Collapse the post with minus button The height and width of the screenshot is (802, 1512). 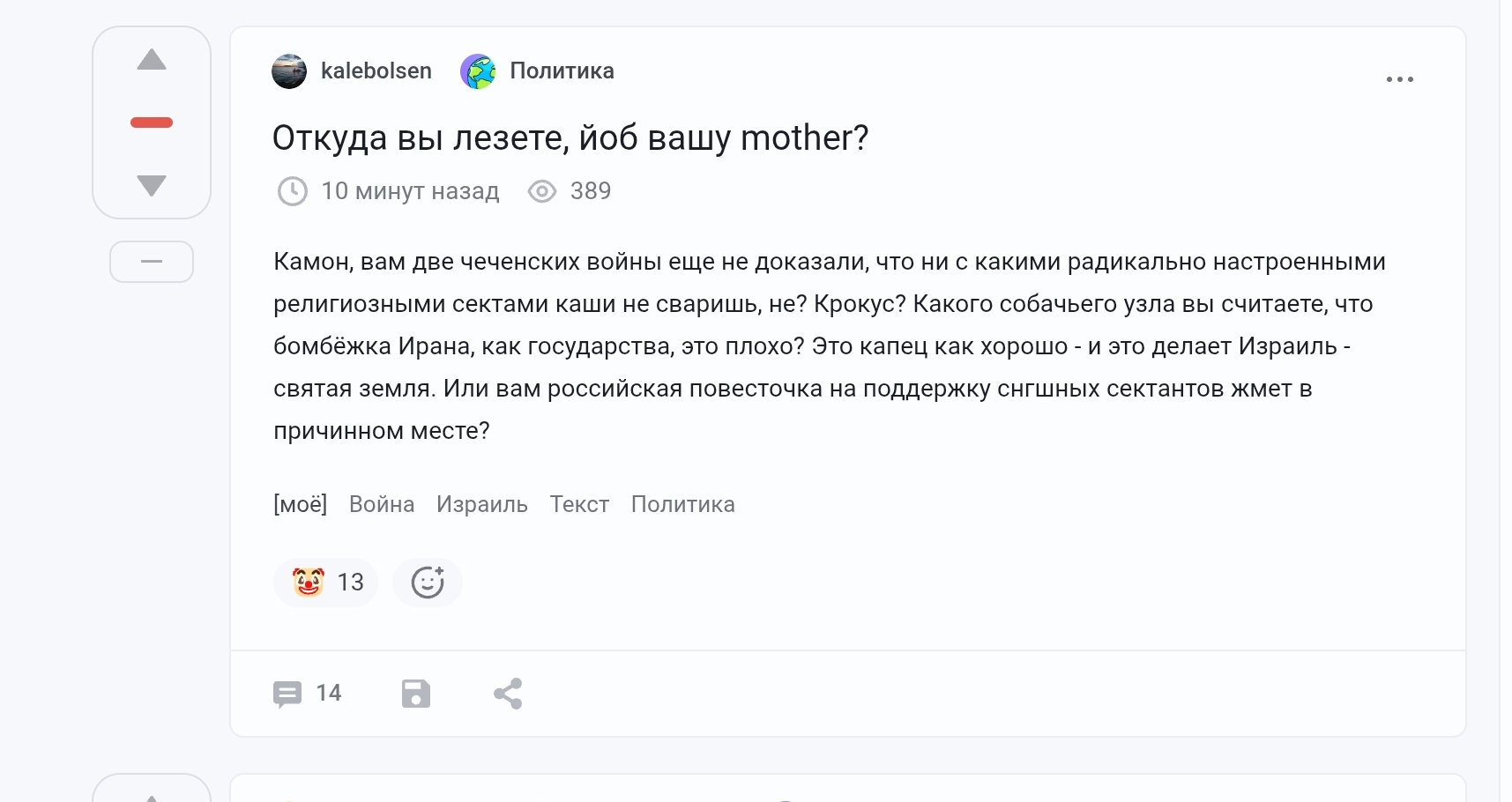pos(152,262)
